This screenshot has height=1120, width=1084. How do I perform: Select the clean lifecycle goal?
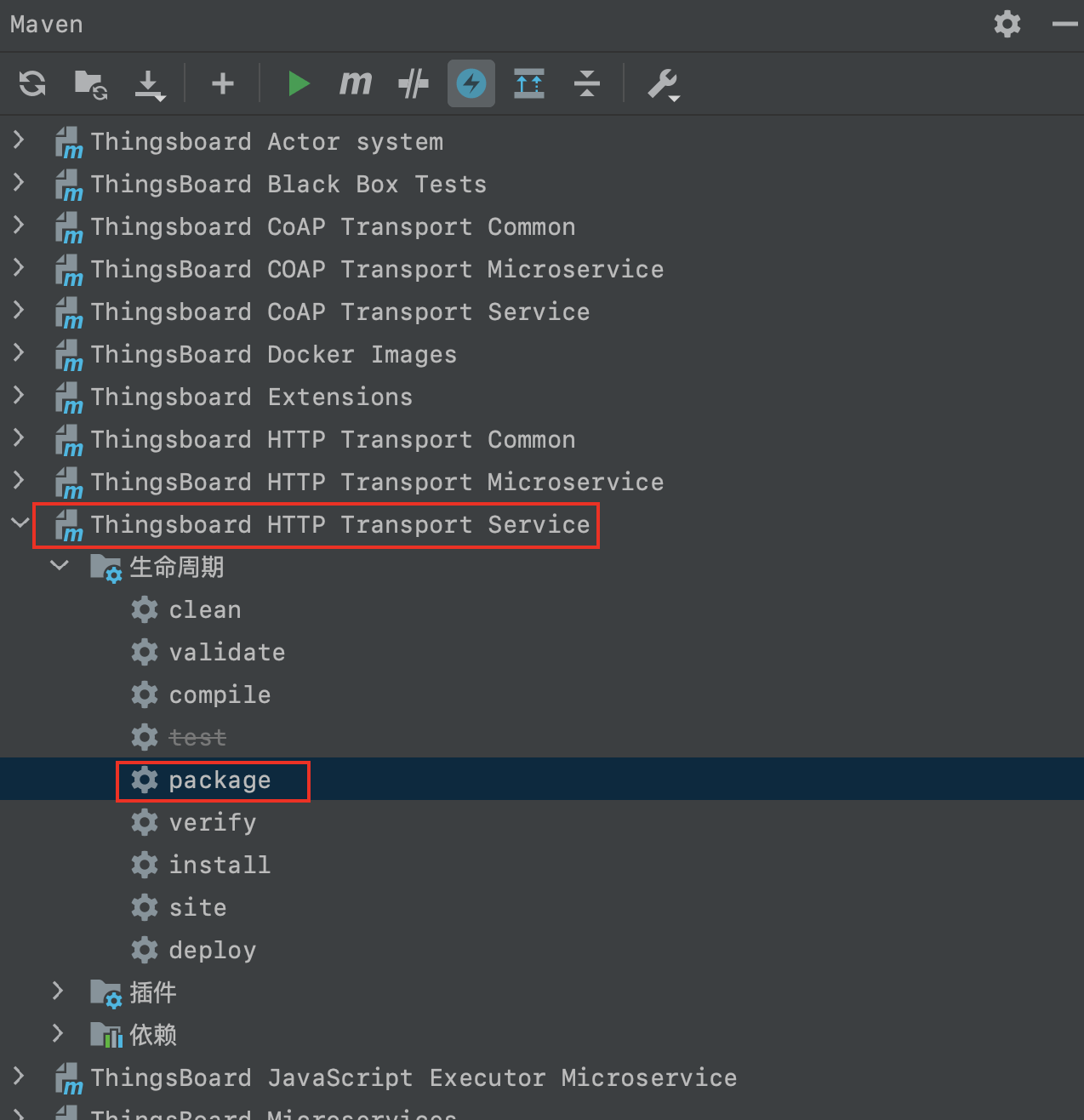click(x=205, y=609)
